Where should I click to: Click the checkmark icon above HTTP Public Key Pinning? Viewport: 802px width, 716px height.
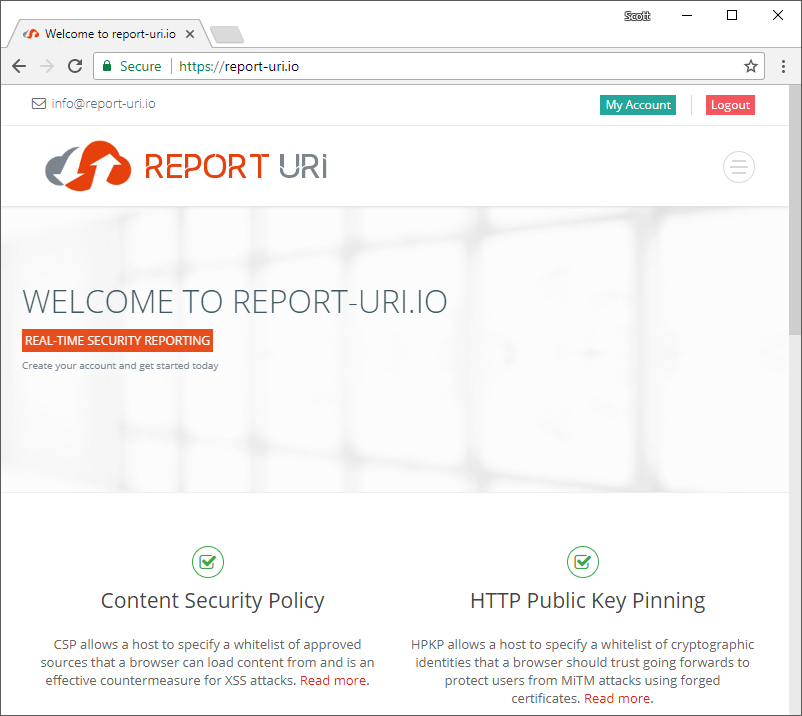click(583, 562)
